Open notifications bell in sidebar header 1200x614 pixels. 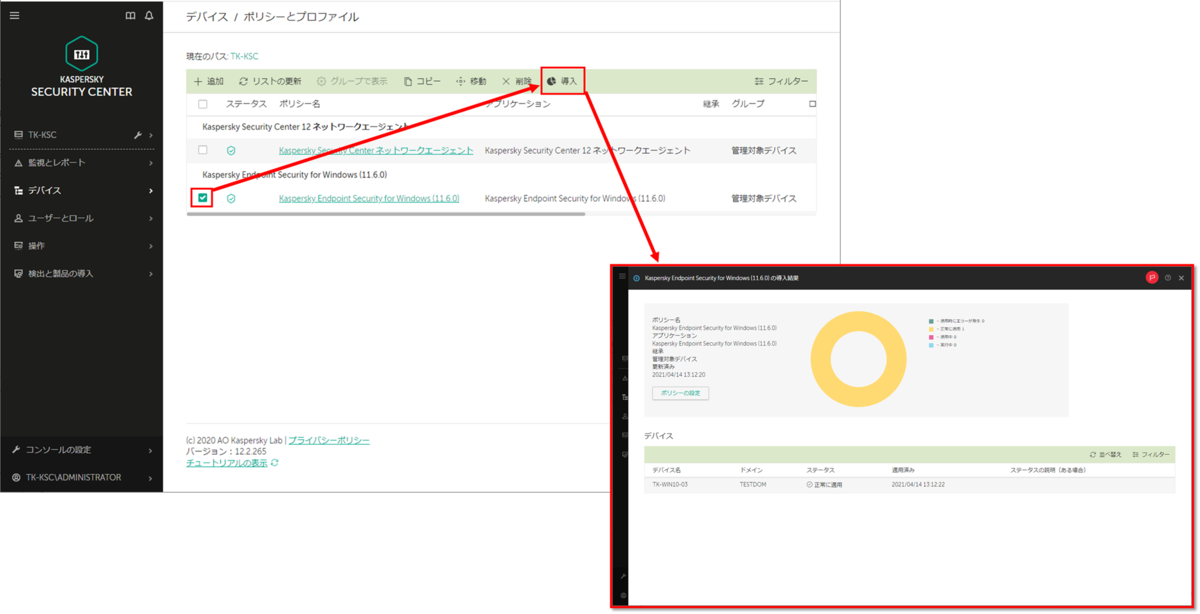click(x=149, y=16)
